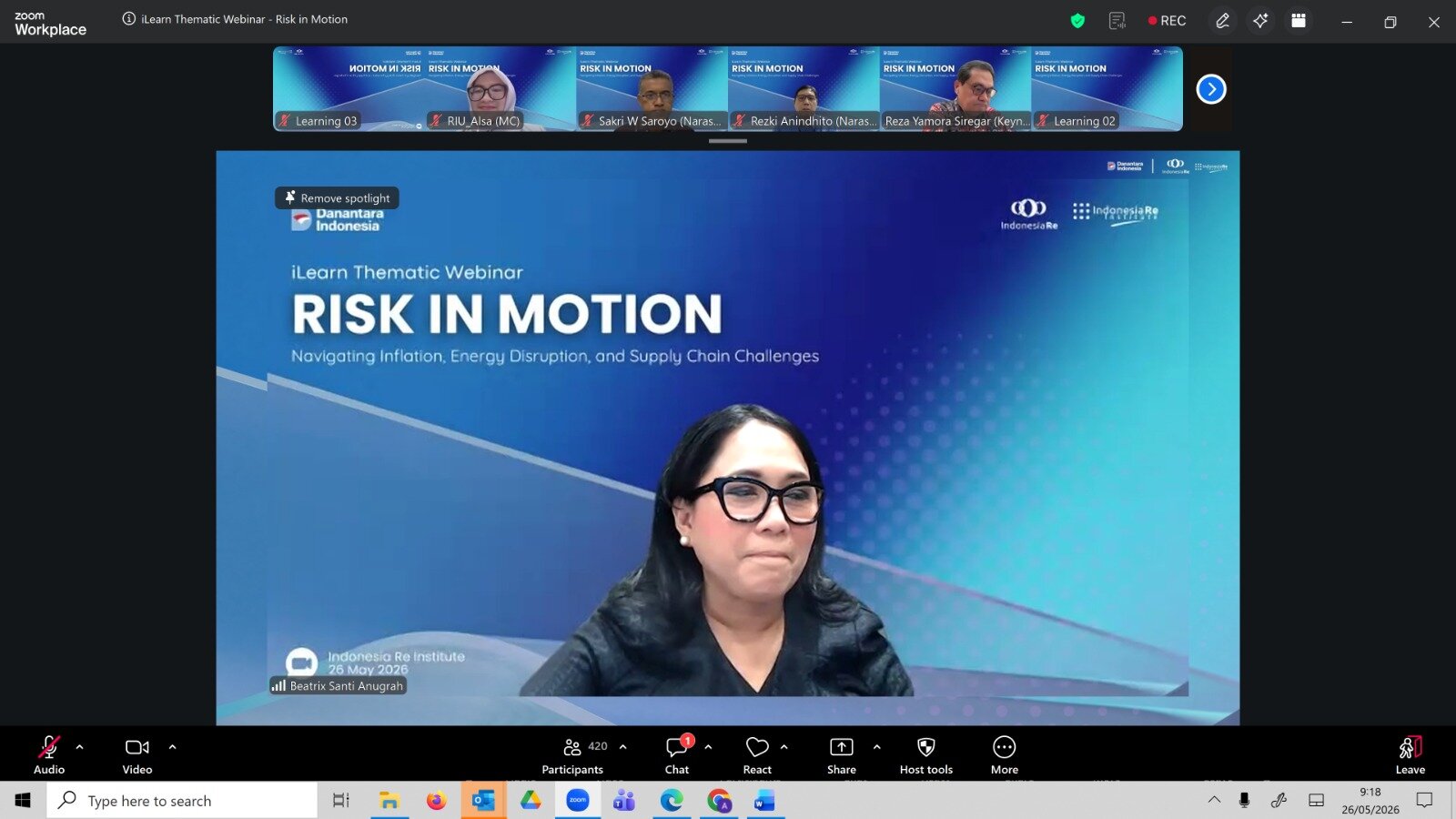Open the AI Companion sparkle icon

1260,21
